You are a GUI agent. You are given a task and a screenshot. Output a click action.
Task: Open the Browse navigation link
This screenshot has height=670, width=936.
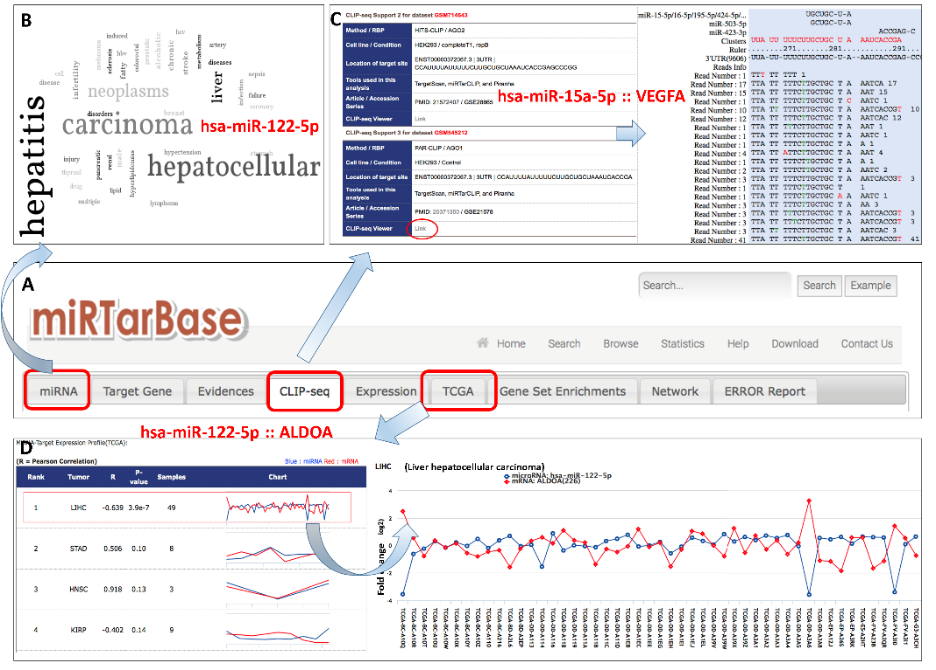coord(620,343)
